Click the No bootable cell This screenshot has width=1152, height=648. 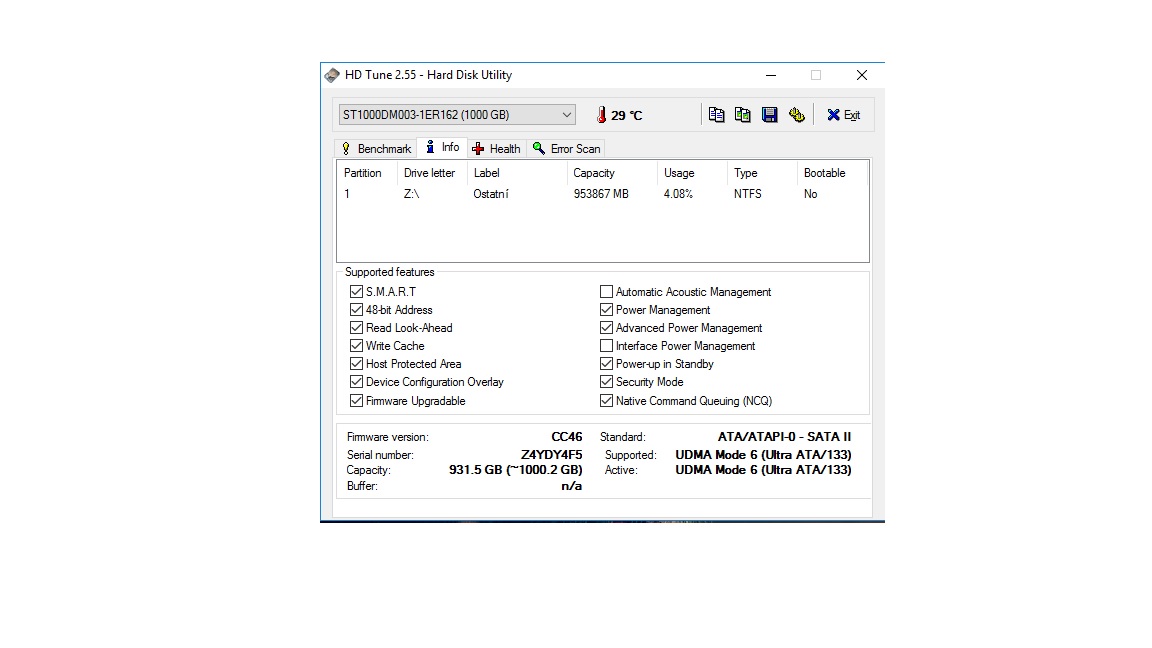pos(810,194)
